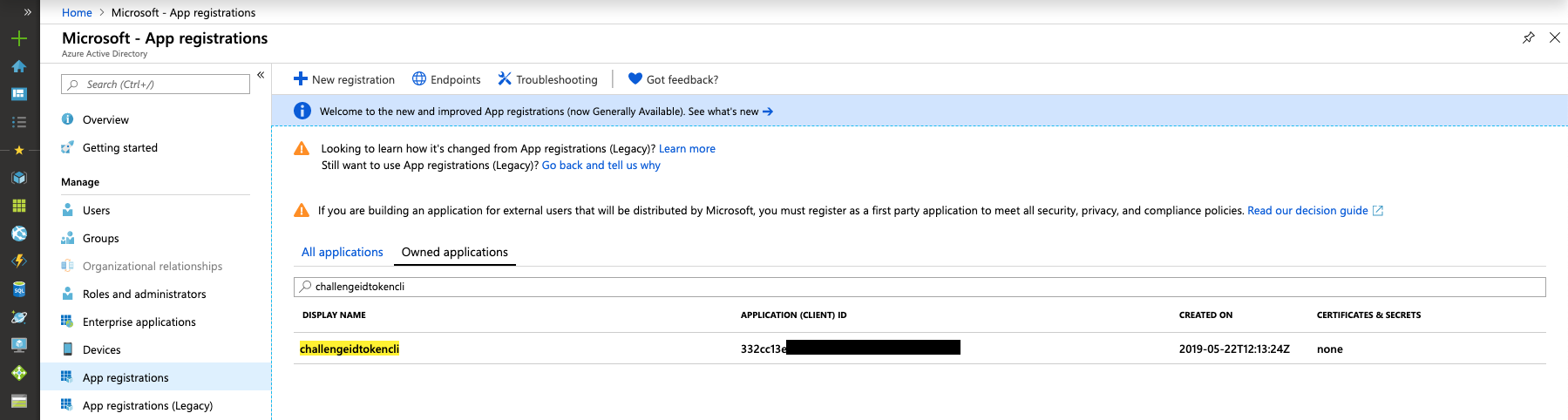Pin this blade using the pin icon
This screenshot has height=420, width=1568.
pos(1528,37)
